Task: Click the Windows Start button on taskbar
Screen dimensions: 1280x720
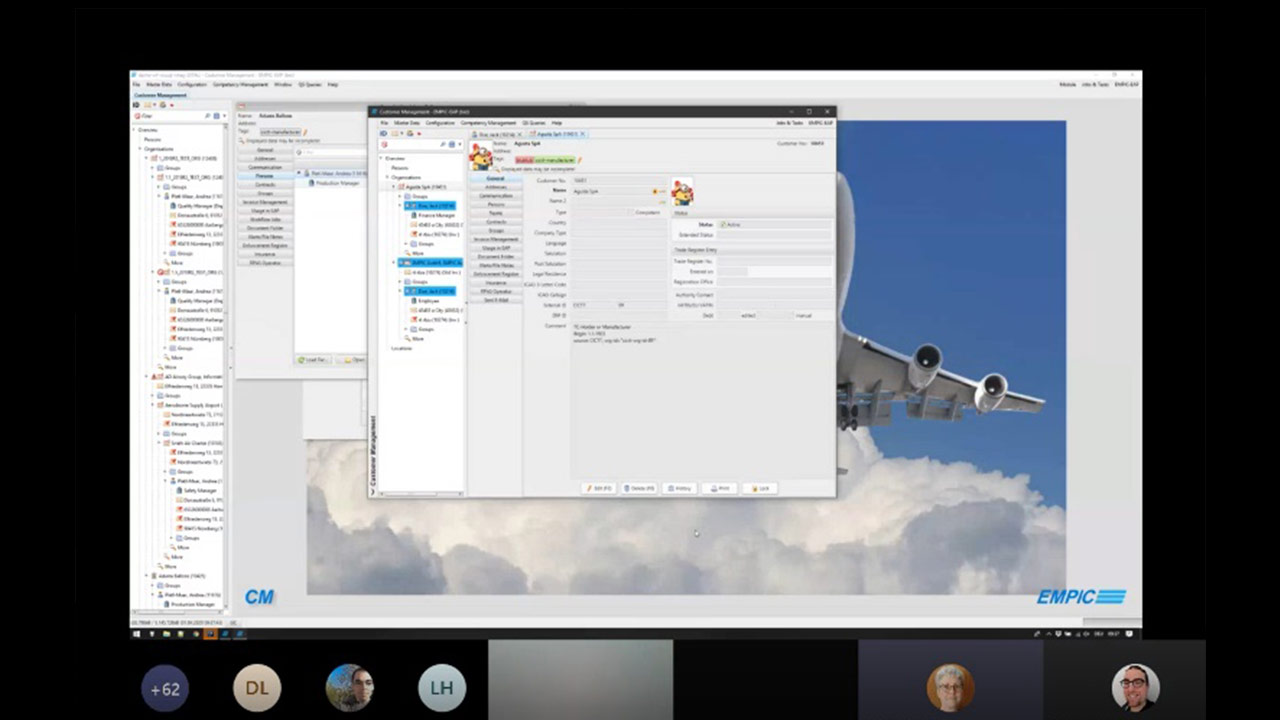Action: [x=137, y=634]
